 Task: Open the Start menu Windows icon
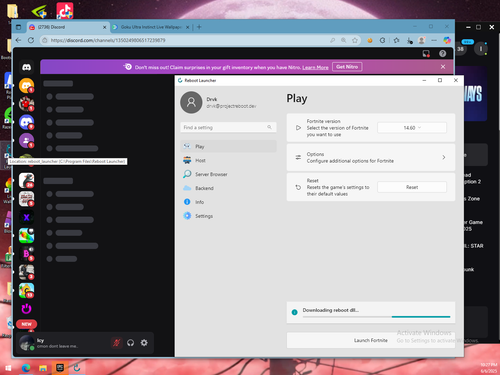8,368
